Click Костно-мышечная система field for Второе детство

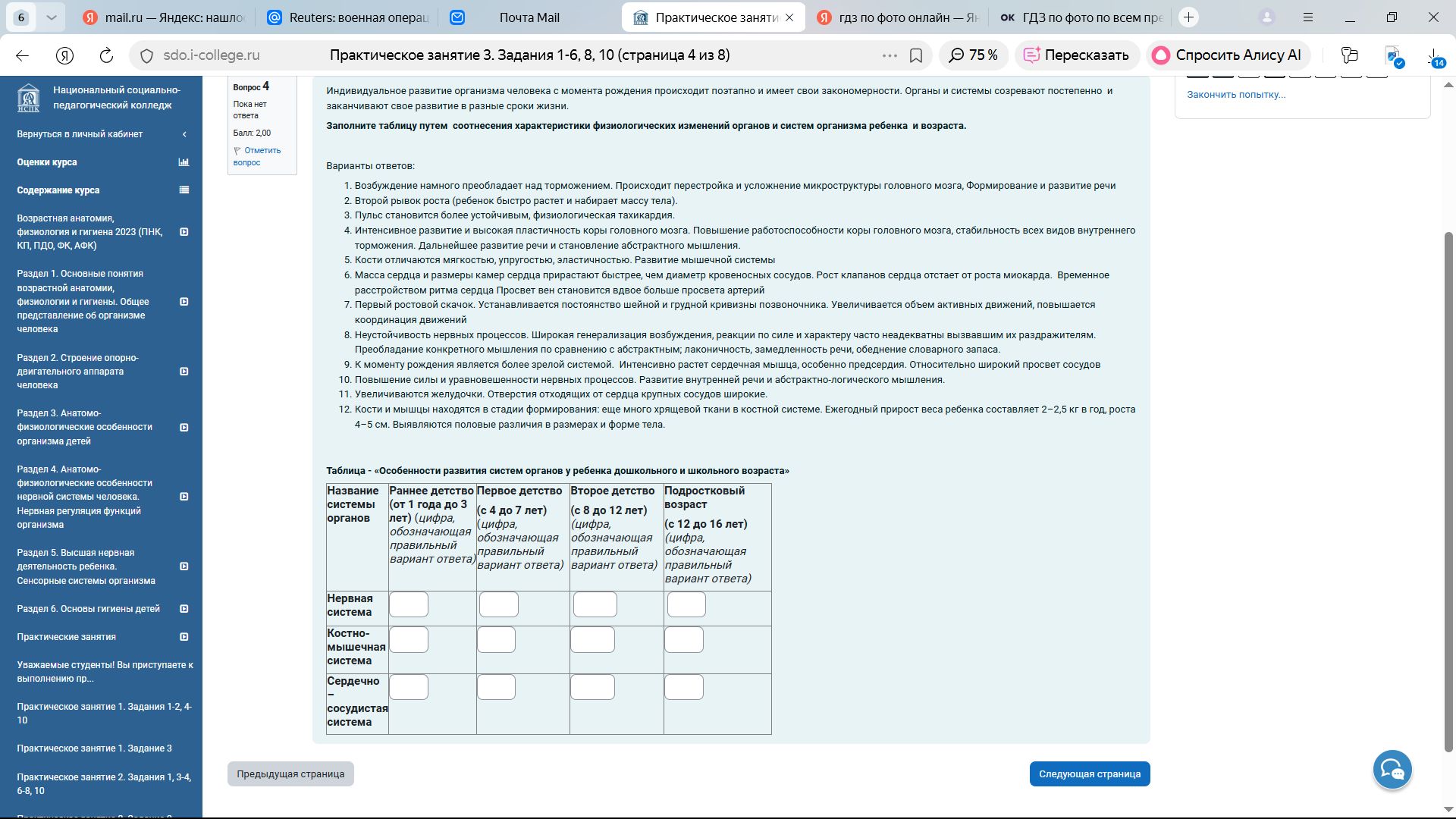(592, 640)
